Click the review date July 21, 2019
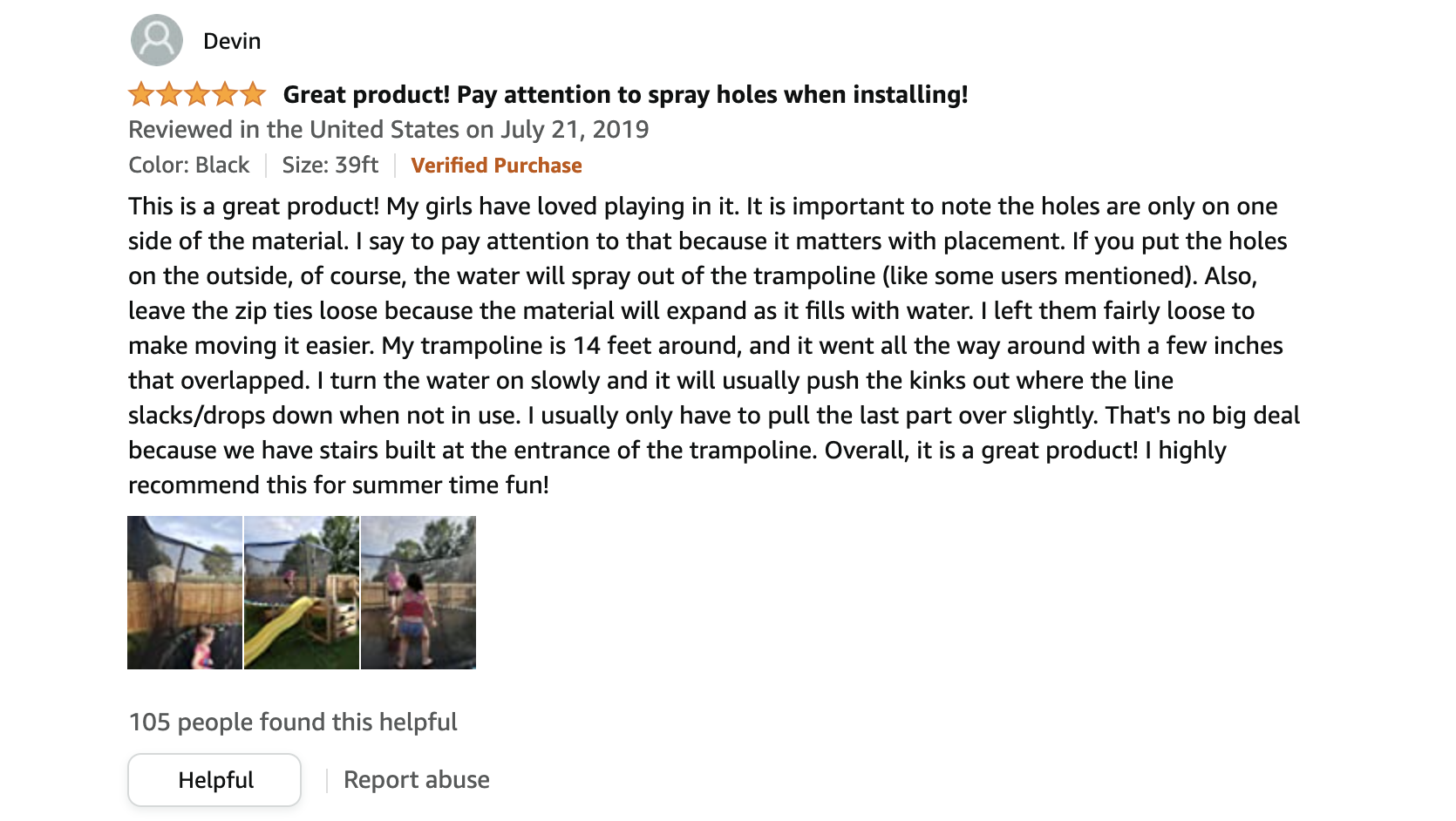1456x821 pixels. (575, 130)
